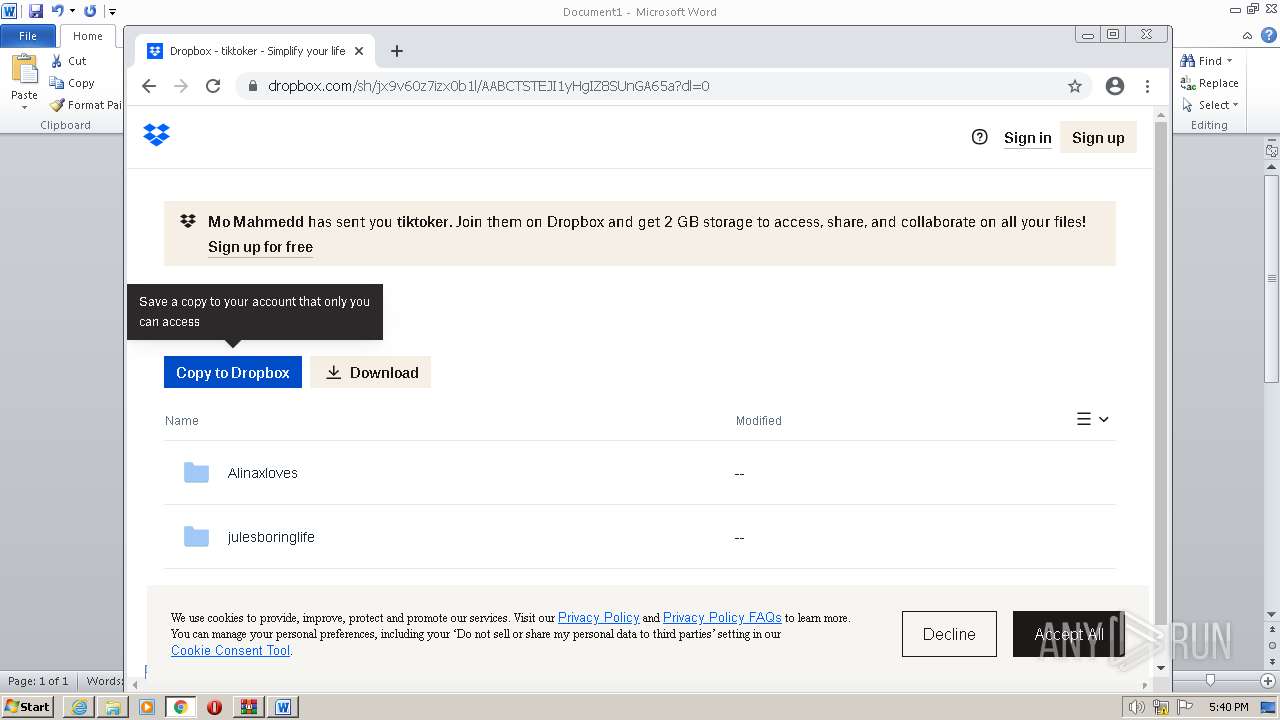Image resolution: width=1280 pixels, height=720 pixels.
Task: Download the shared folder
Action: coord(371,372)
